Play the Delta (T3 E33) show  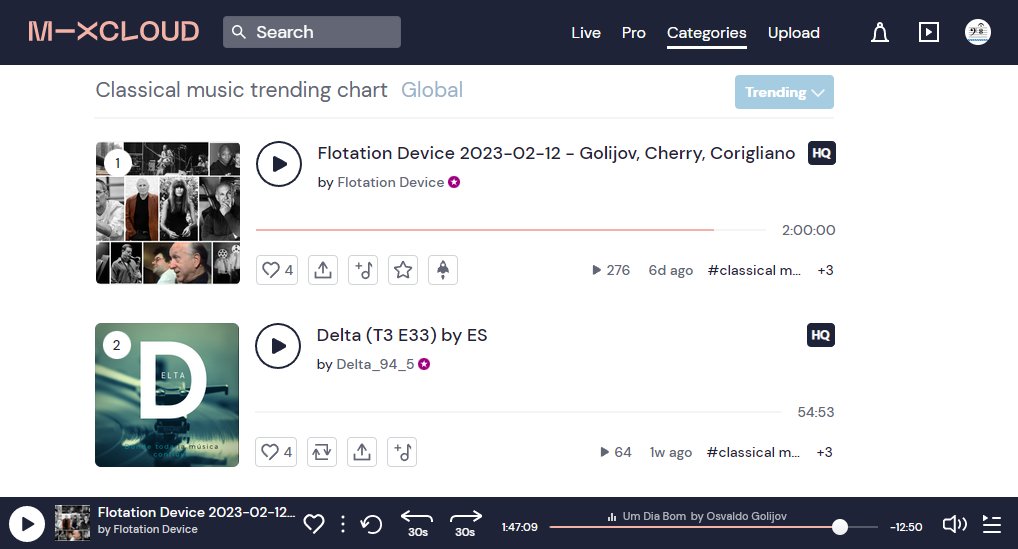coord(278,346)
